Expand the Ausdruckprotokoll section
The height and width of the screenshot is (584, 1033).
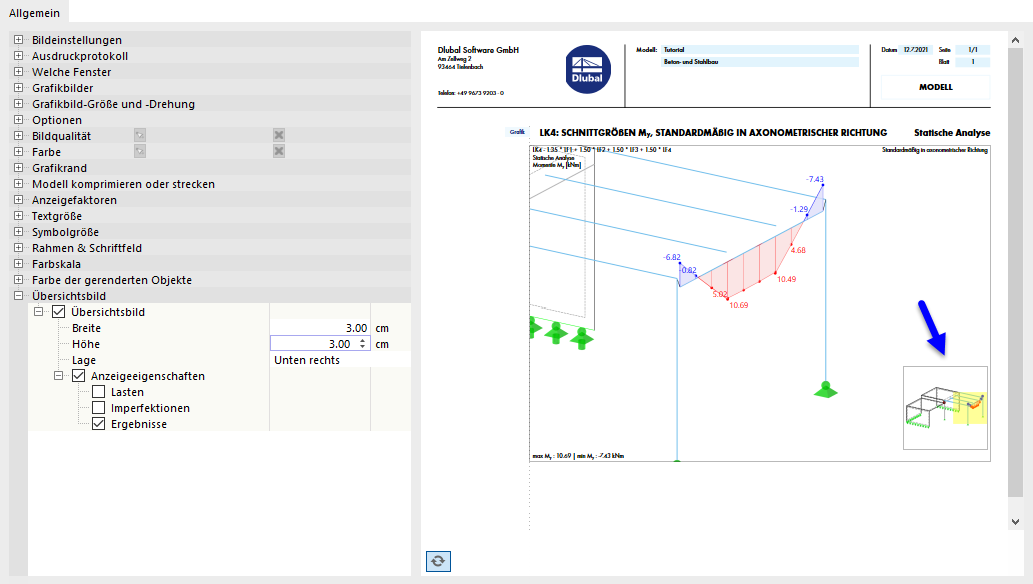[18, 56]
